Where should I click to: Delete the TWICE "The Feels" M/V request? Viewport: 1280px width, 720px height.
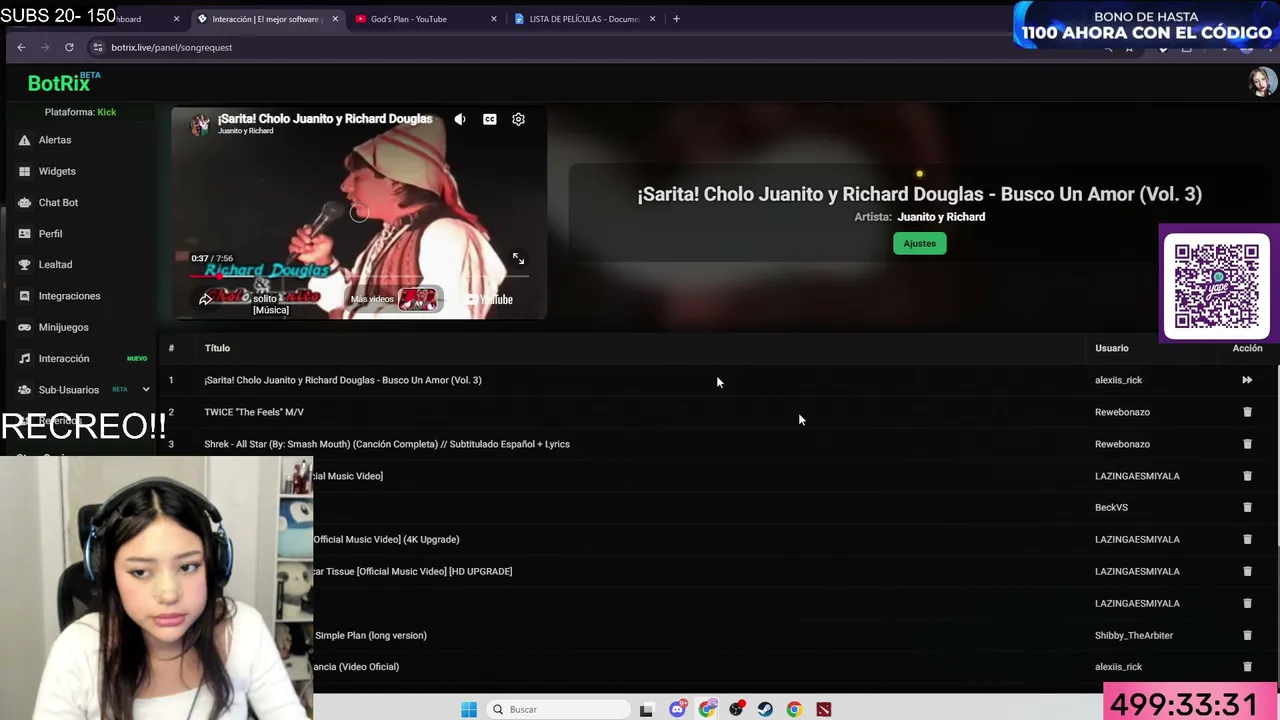pyautogui.click(x=1247, y=412)
